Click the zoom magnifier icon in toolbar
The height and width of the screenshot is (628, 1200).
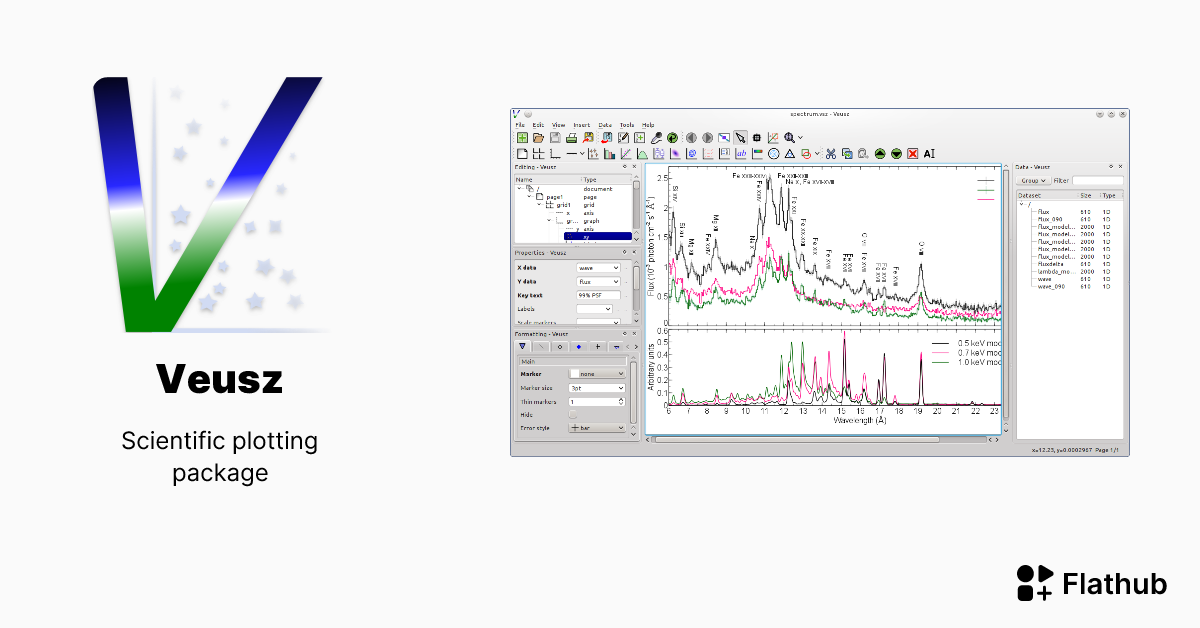pyautogui.click(x=790, y=137)
